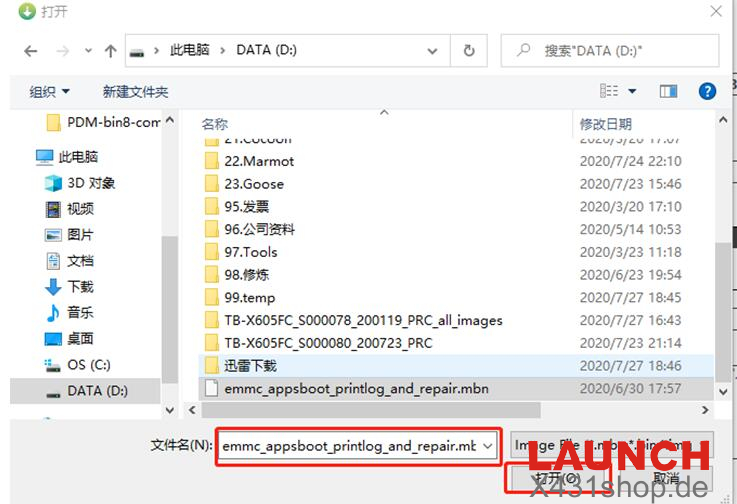Click 新建文件夹 in the toolbar
Image resolution: width=737 pixels, height=504 pixels.
[x=135, y=91]
